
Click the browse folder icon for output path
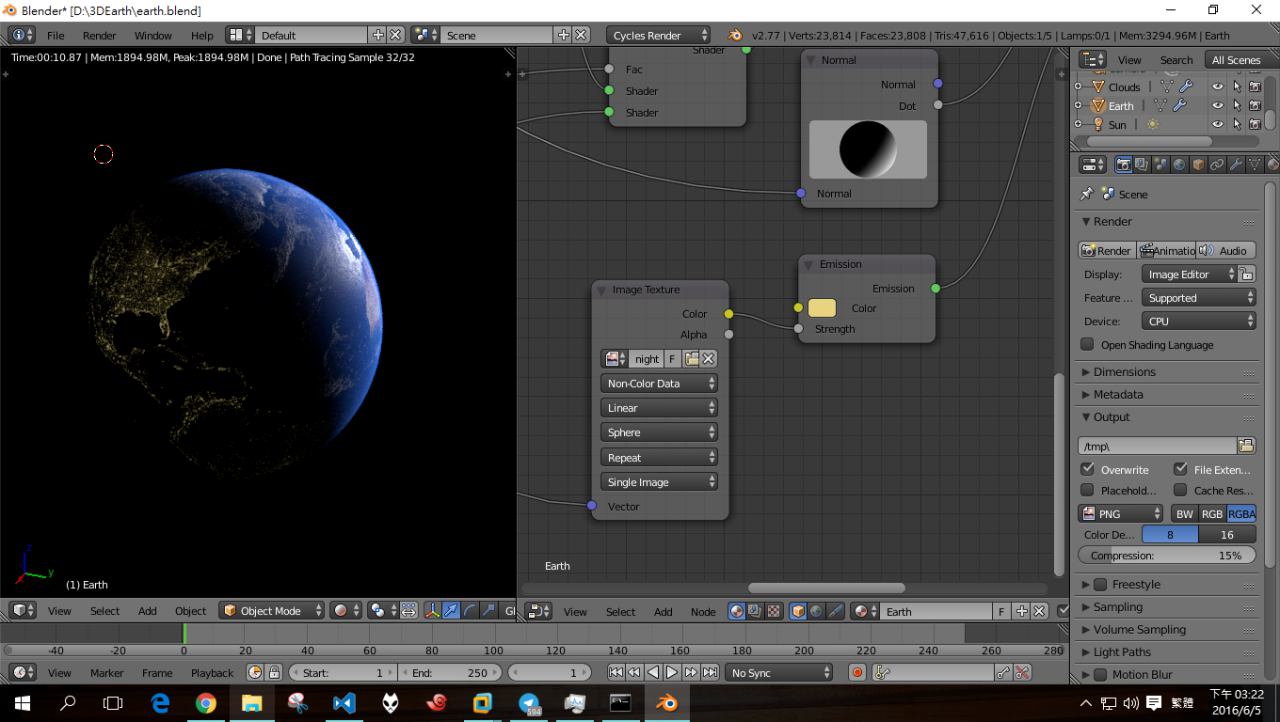[1246, 446]
